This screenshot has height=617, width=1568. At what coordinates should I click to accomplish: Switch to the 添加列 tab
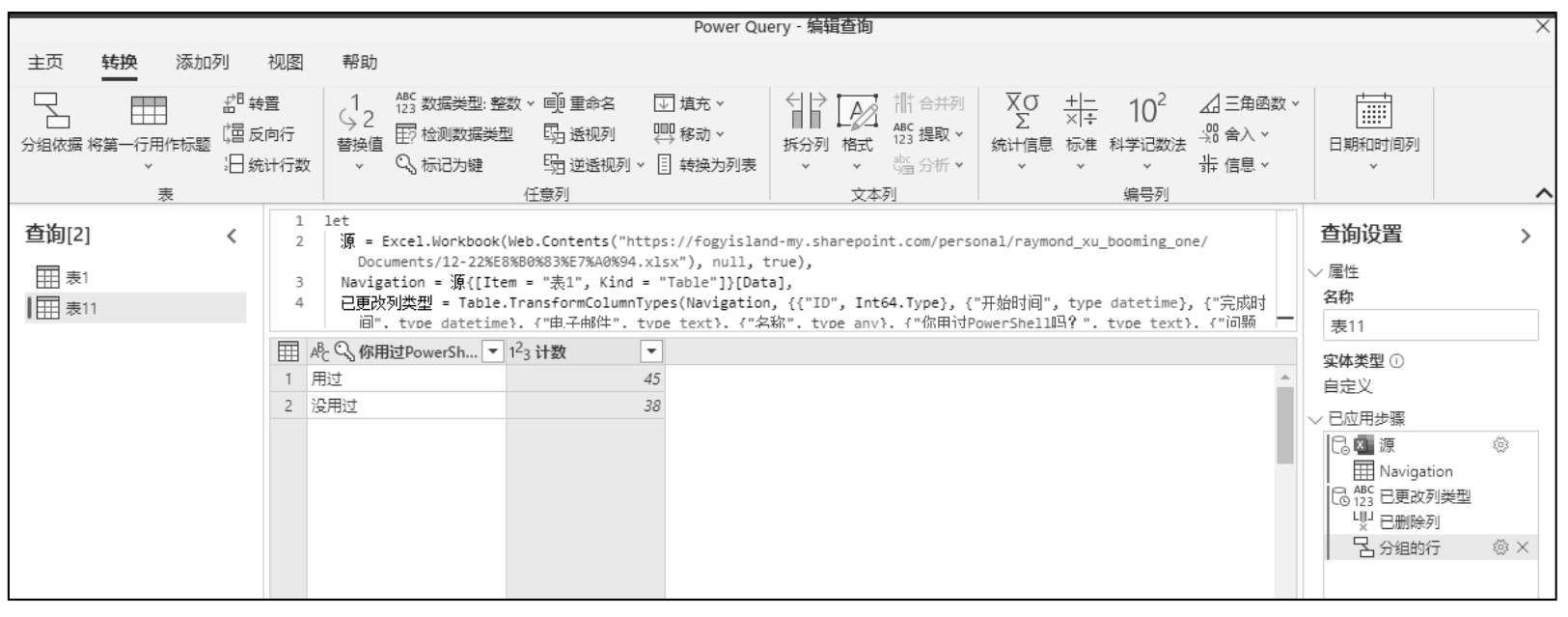[x=203, y=63]
